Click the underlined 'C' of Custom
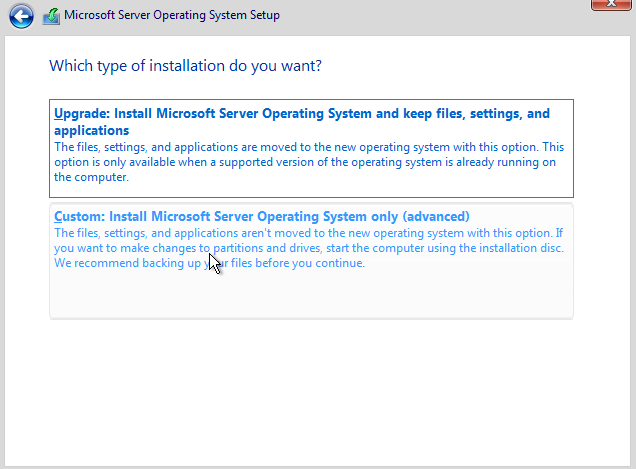Viewport: 636px width, 469px height. click(x=58, y=216)
